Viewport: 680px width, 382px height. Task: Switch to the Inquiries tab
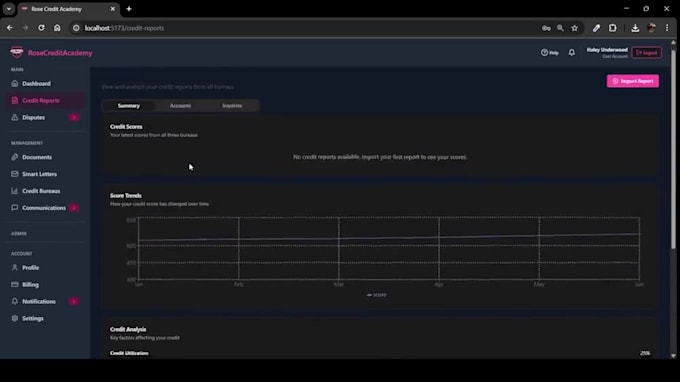pos(232,106)
